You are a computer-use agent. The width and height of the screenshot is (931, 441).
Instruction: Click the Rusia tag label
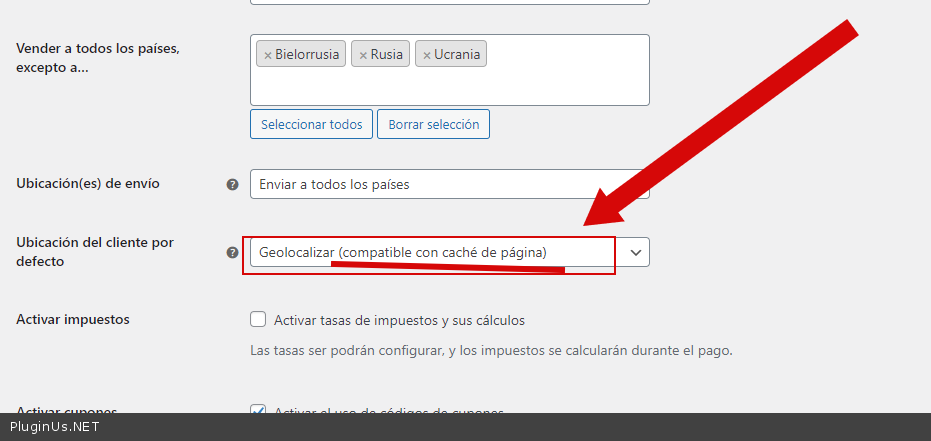click(x=386, y=54)
